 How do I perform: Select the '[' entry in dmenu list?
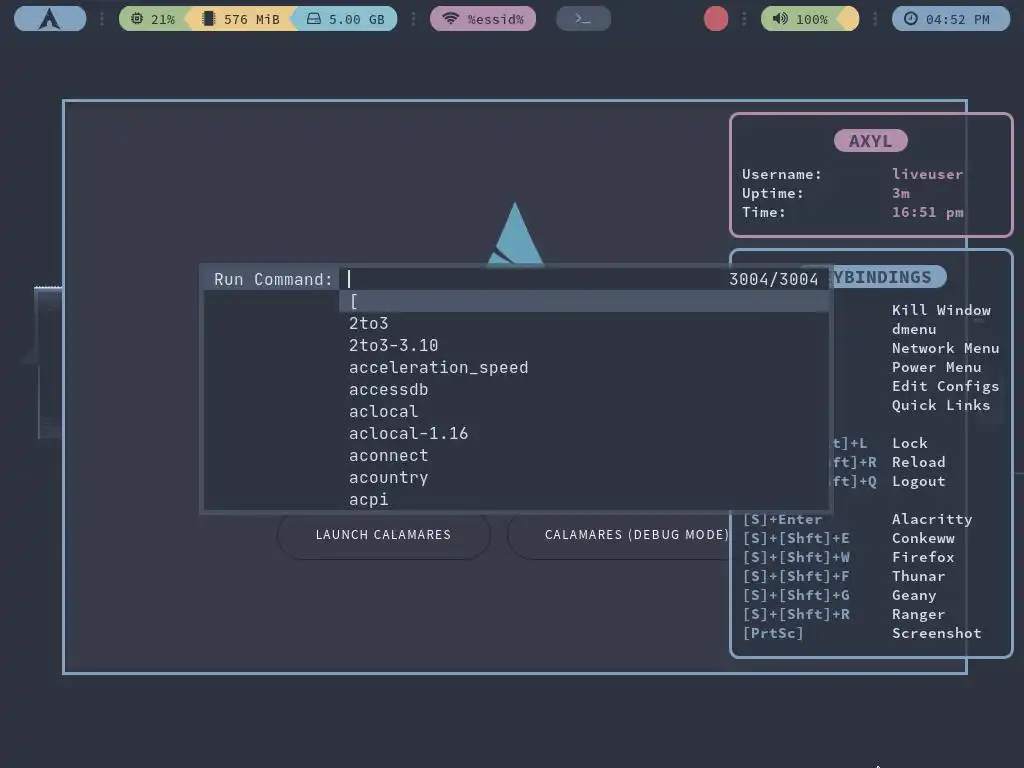[584, 301]
